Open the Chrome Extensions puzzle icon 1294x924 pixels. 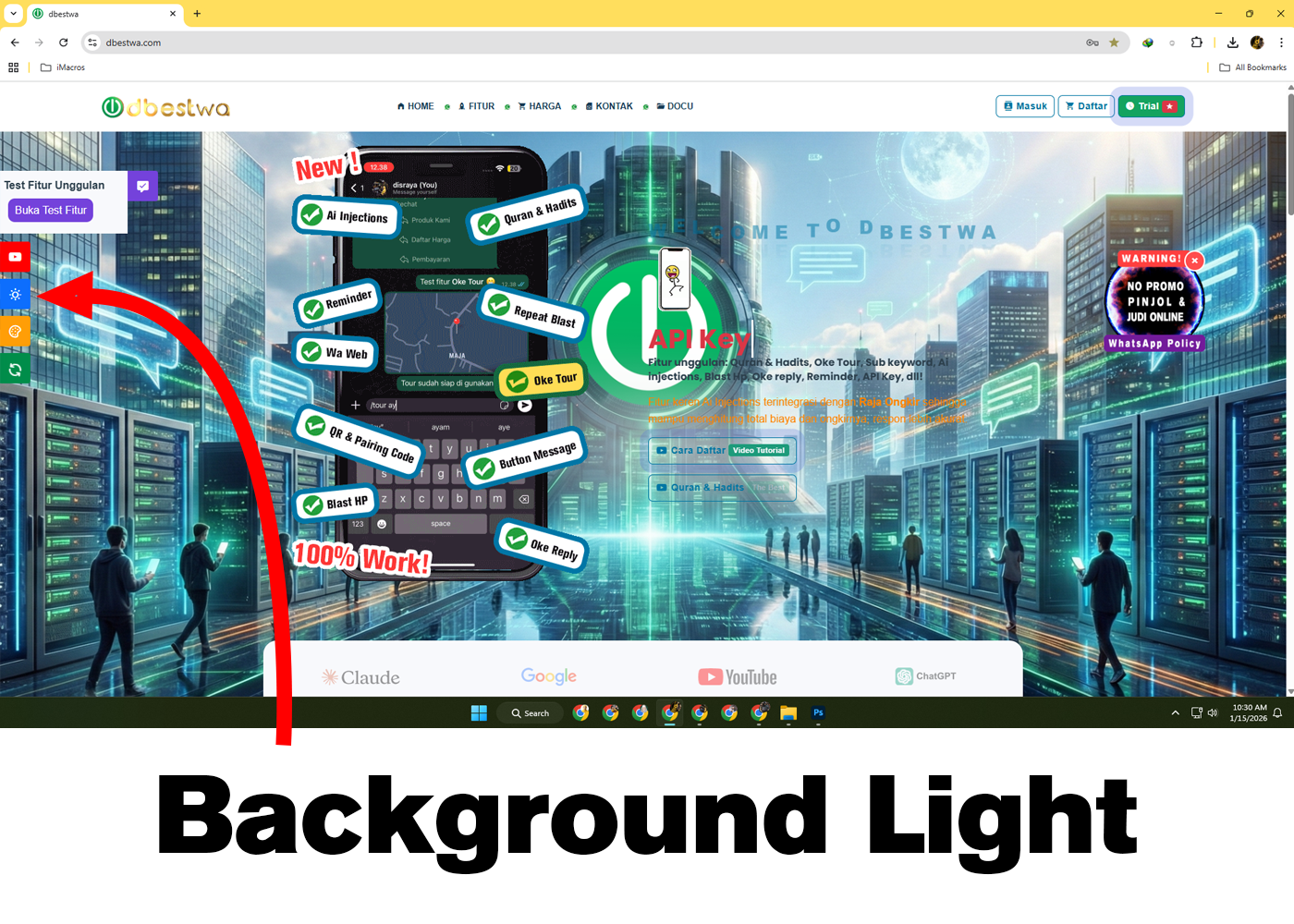pyautogui.click(x=1197, y=43)
